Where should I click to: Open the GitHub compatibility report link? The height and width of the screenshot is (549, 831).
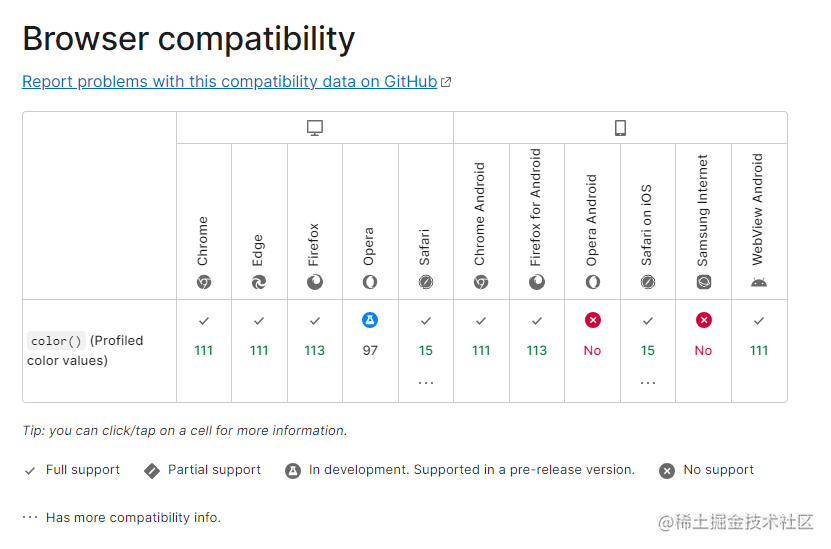pyautogui.click(x=229, y=82)
